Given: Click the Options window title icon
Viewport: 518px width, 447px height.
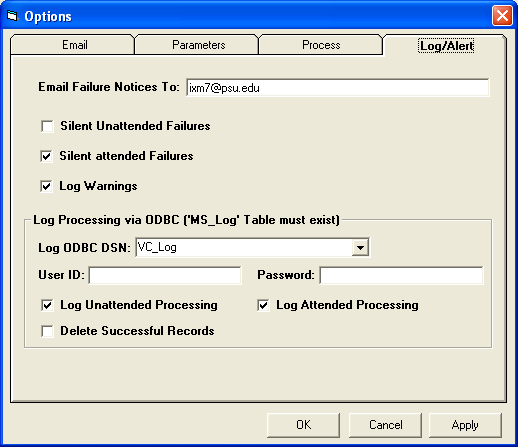Looking at the screenshot, I should pos(12,16).
